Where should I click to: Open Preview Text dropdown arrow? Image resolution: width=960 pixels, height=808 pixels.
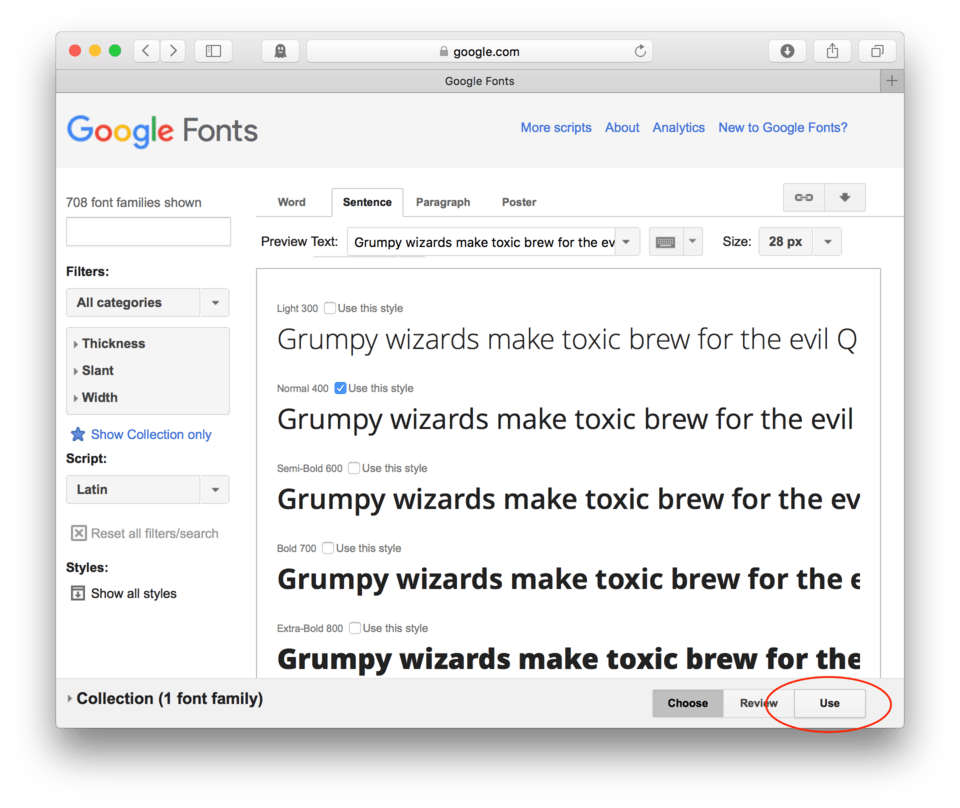click(x=626, y=242)
